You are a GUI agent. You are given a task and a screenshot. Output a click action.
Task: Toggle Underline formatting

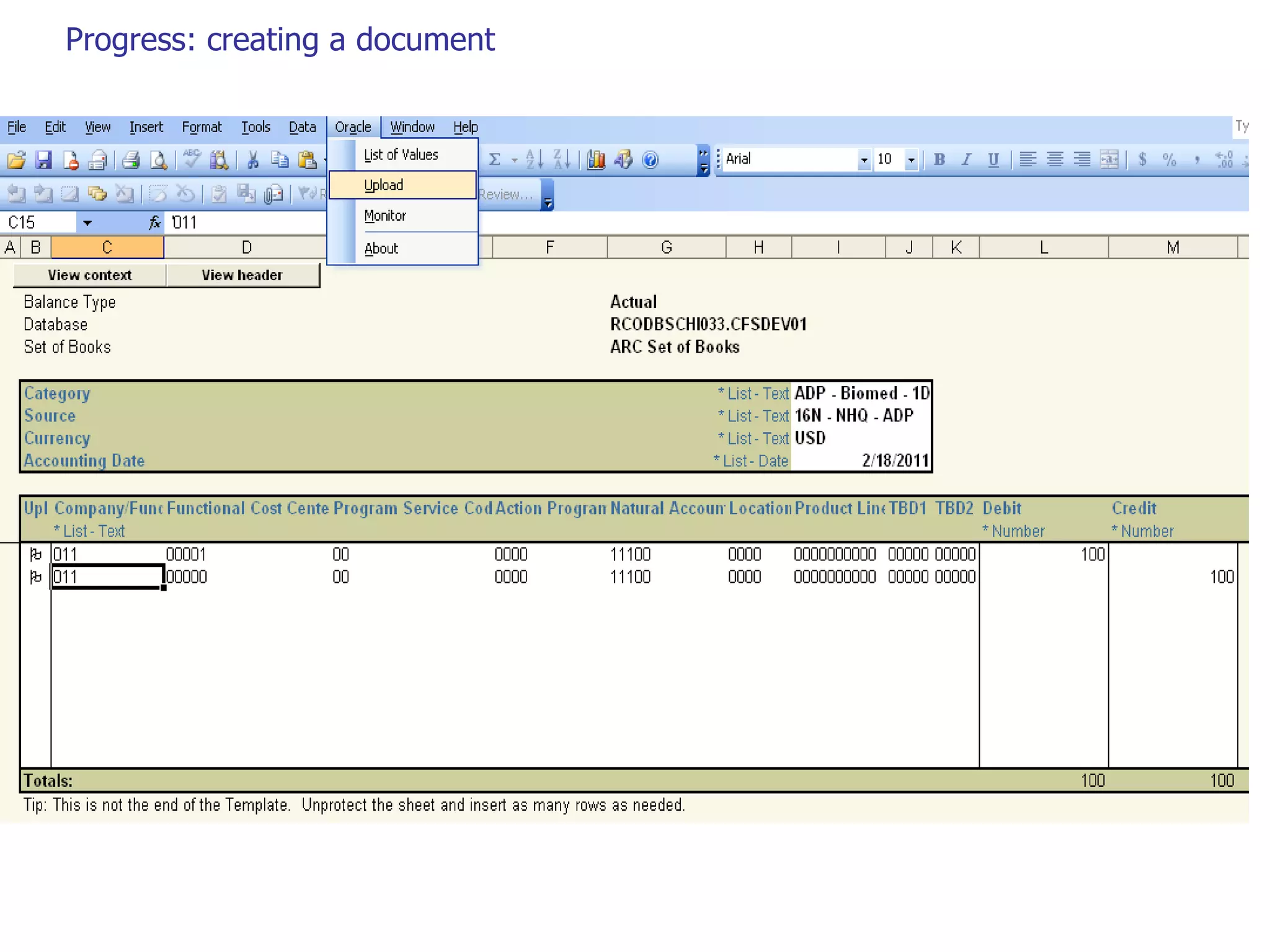993,159
